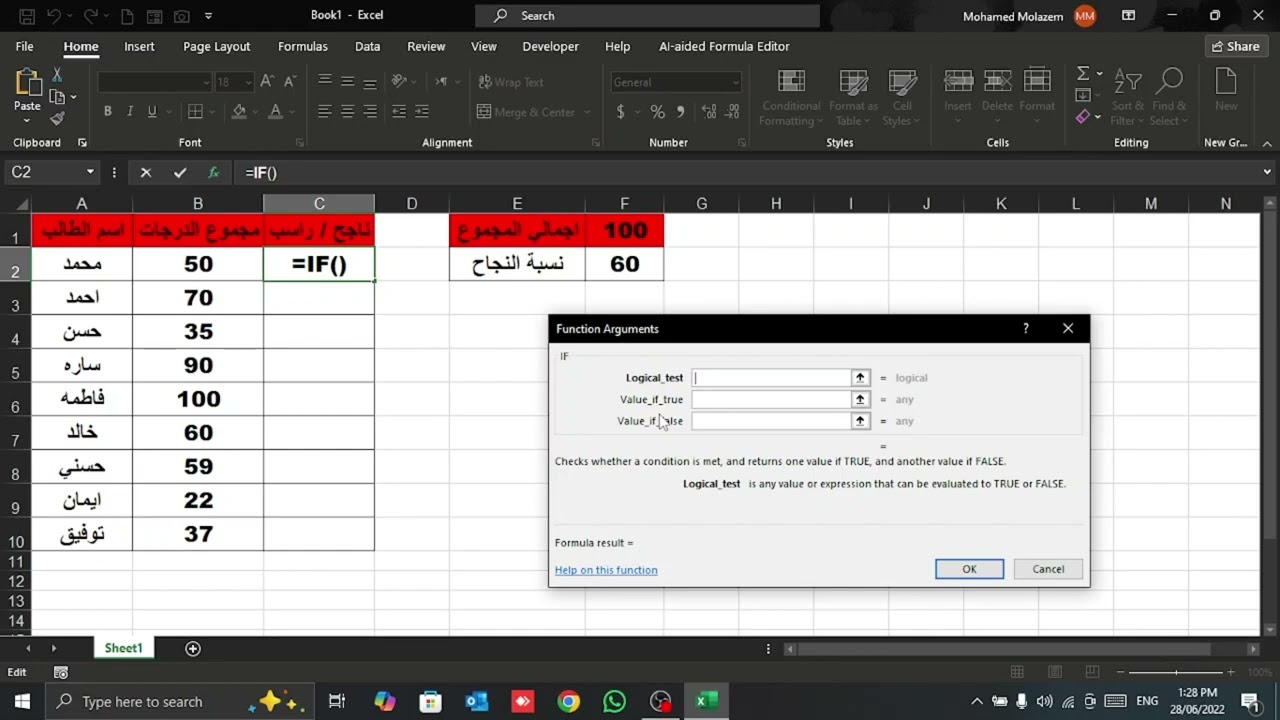Image resolution: width=1280 pixels, height=720 pixels.
Task: Toggle Bold formatting
Action: 107,112
